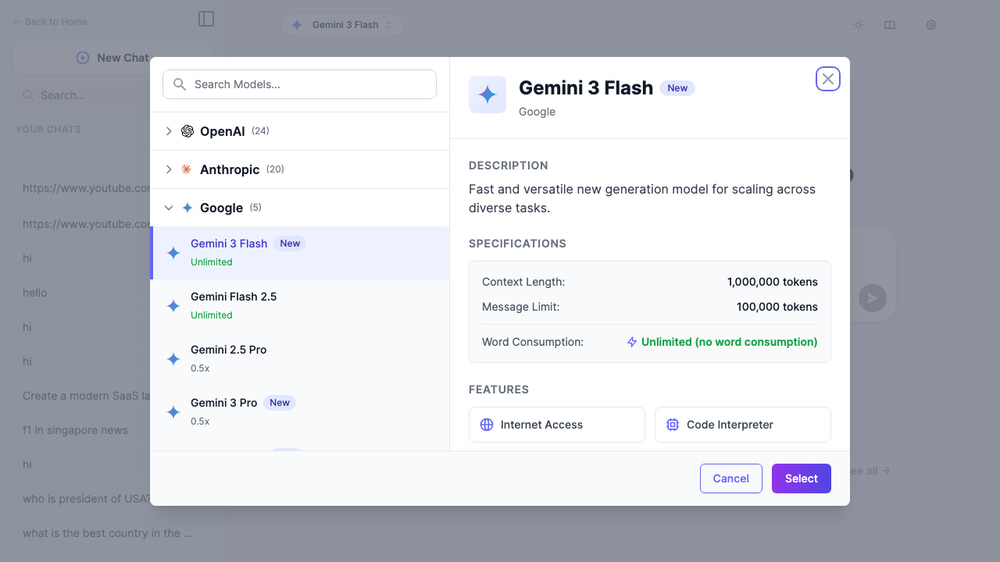
Task: Close the model selection dialog
Action: 828,79
